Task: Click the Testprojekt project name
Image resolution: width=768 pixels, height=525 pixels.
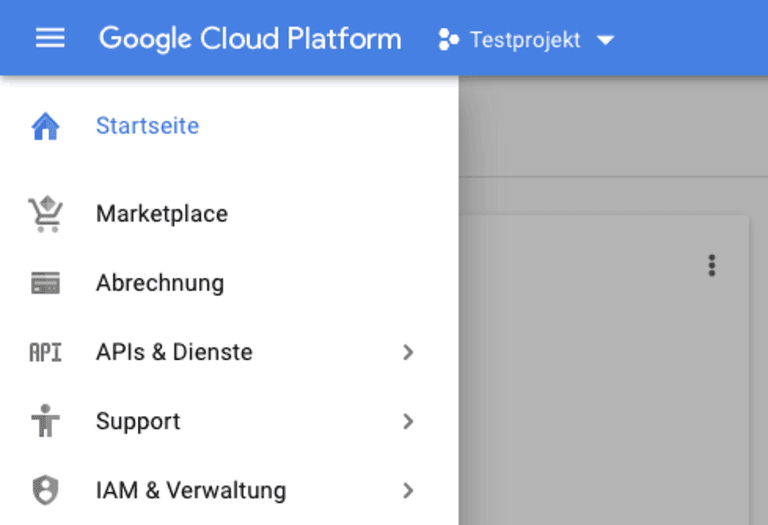Action: click(x=525, y=40)
